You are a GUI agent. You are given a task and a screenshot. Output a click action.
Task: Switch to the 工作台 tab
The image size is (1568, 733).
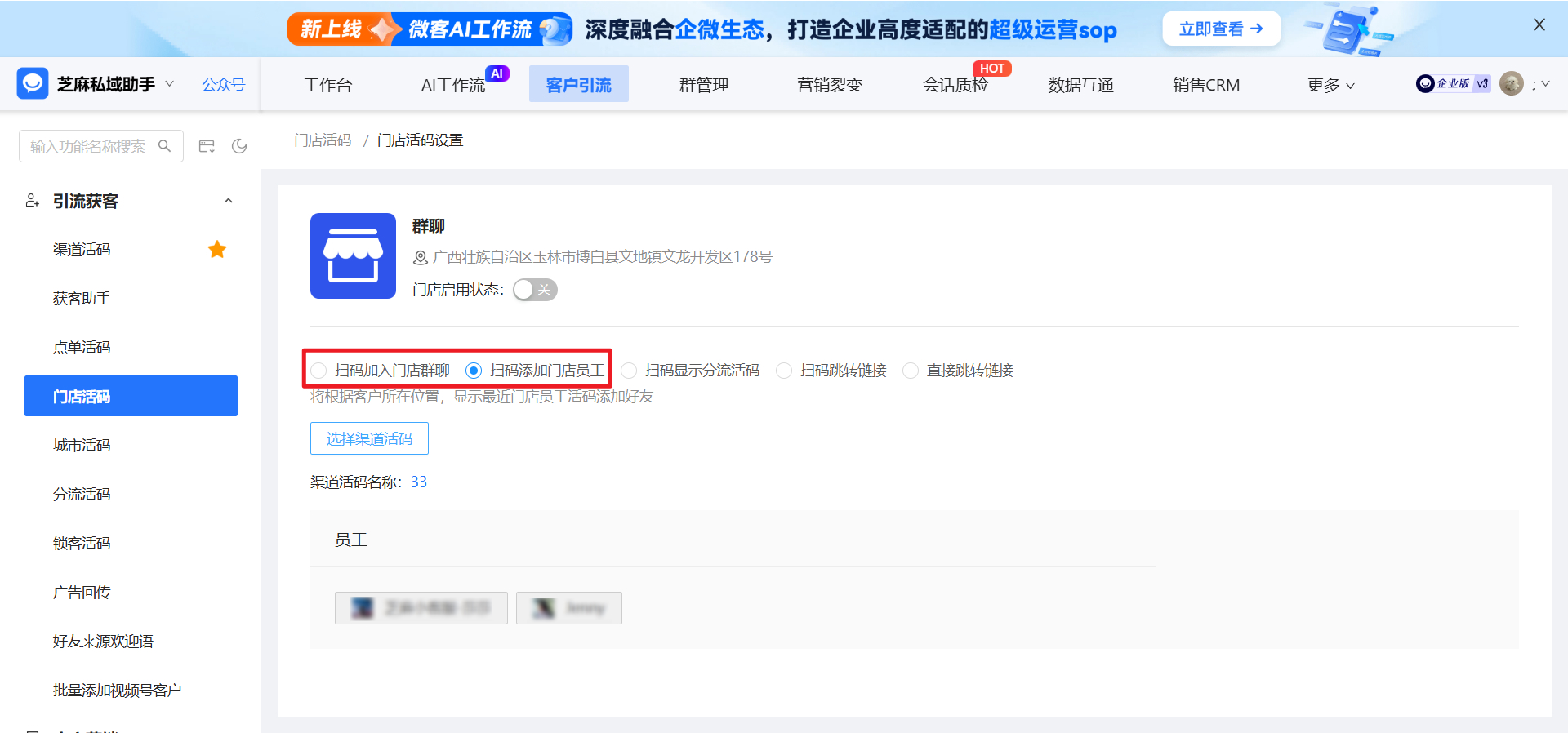(x=327, y=85)
